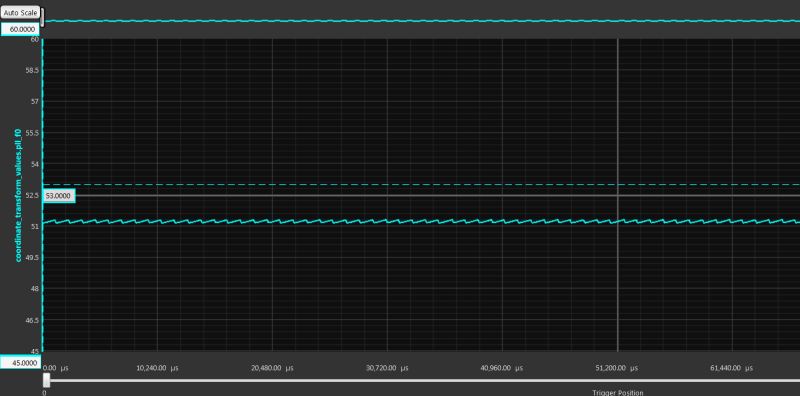Click the 58.5 y-axis tick label
The image size is (800, 396).
click(32, 70)
